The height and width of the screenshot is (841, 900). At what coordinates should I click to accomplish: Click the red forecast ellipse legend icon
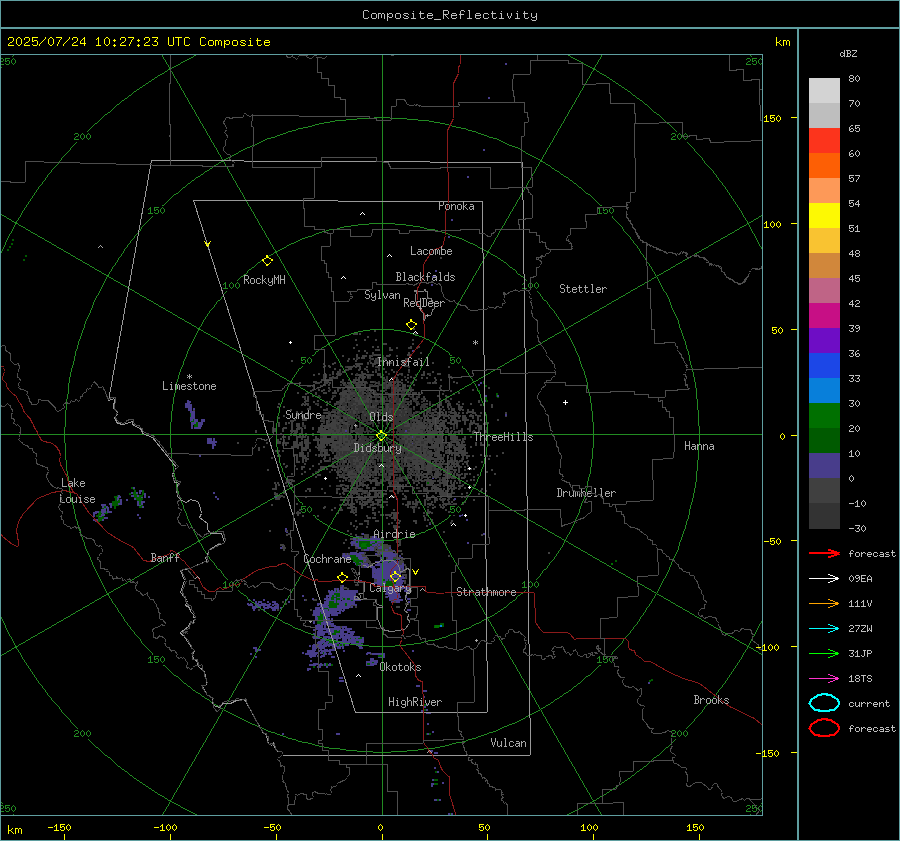[x=824, y=728]
